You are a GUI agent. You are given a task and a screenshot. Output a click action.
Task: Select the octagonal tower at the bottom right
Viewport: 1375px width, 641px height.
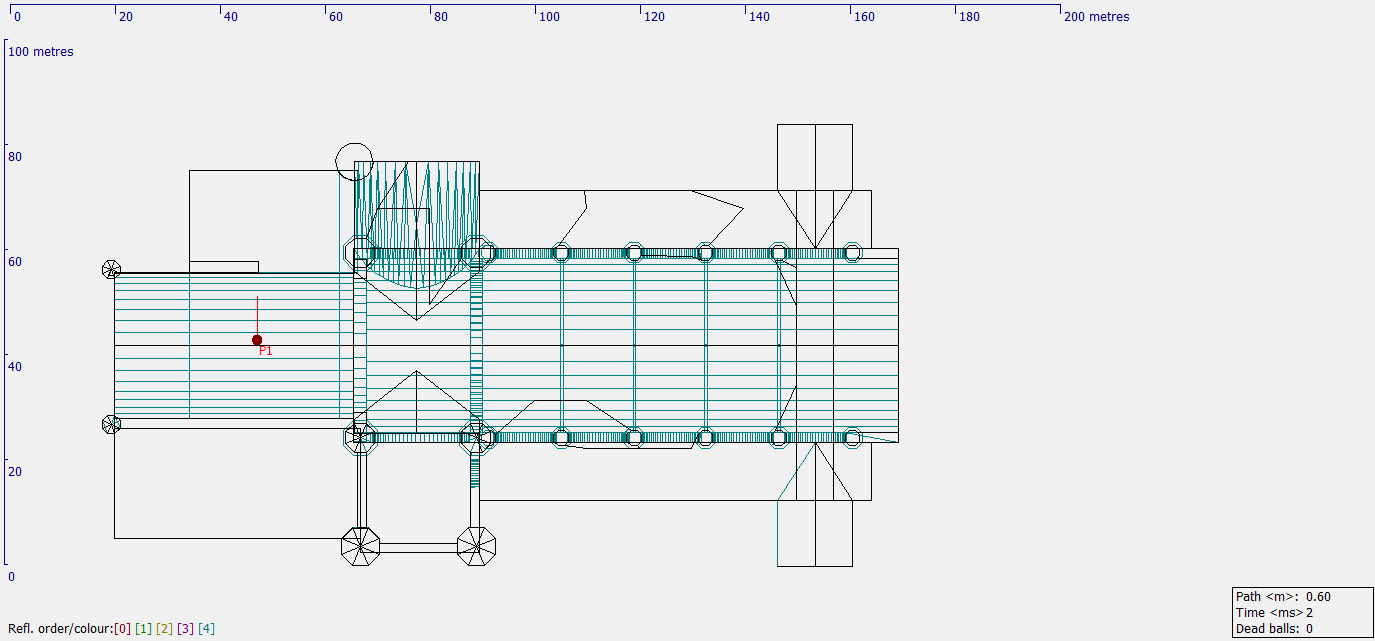click(x=476, y=546)
